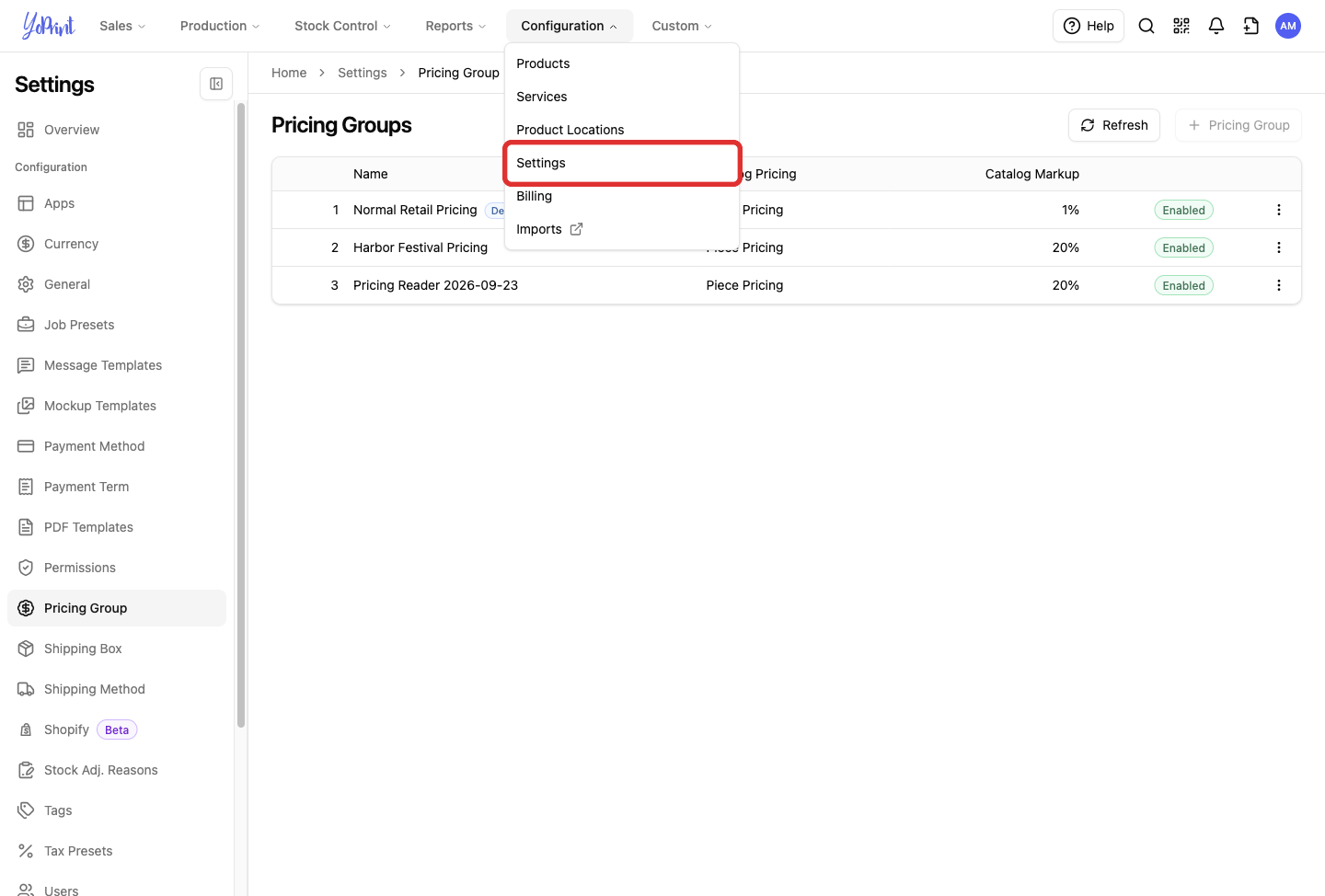Click the Catalog Markup column header
The image size is (1325, 896).
1032,174
